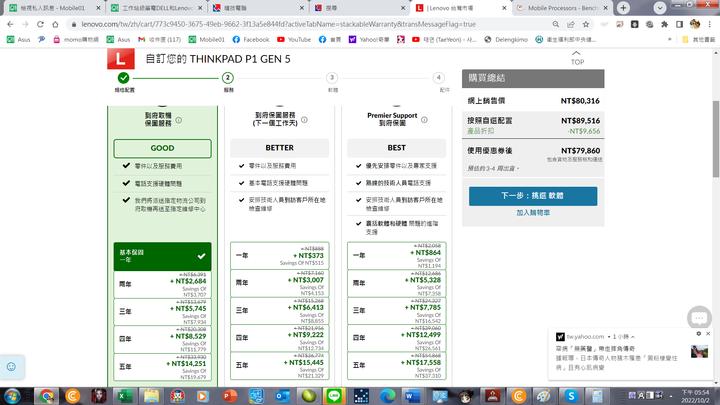Viewport: 720px width, 405px height.
Task: Show hidden system tray icons arrow
Action: click(x=671, y=396)
